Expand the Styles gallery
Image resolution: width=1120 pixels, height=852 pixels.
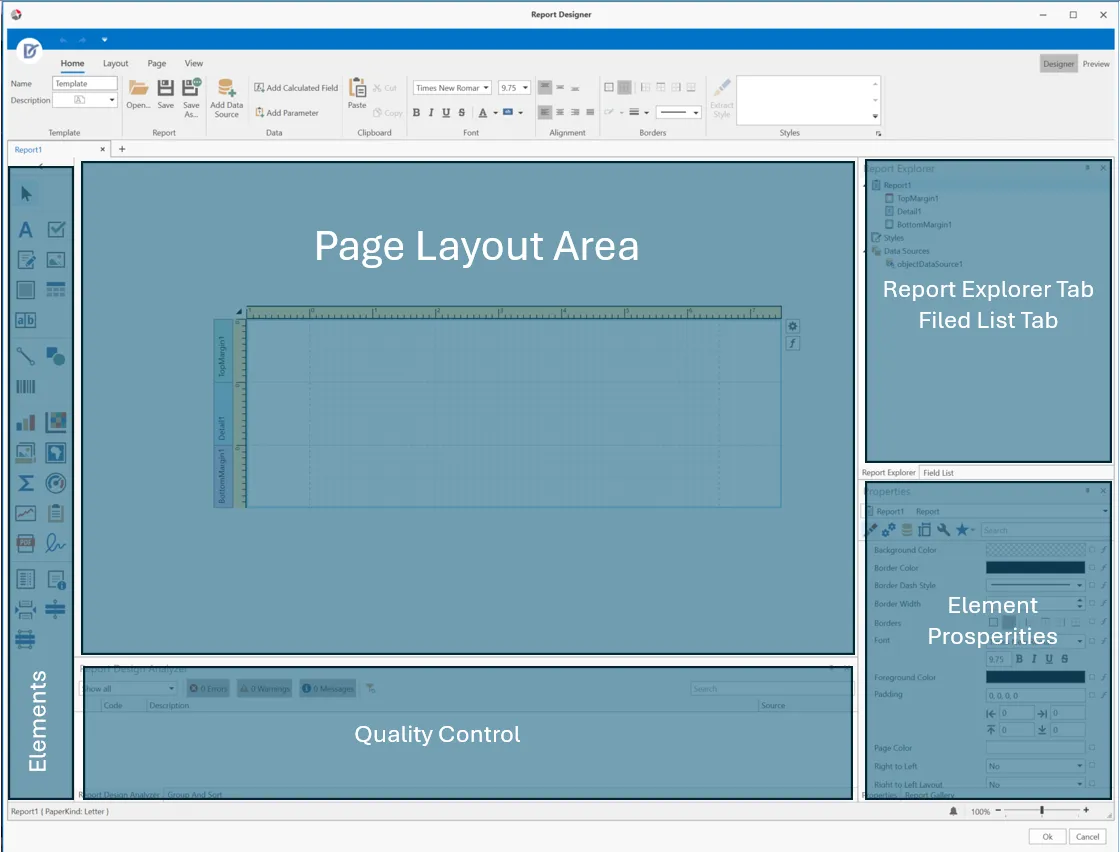[x=875, y=116]
